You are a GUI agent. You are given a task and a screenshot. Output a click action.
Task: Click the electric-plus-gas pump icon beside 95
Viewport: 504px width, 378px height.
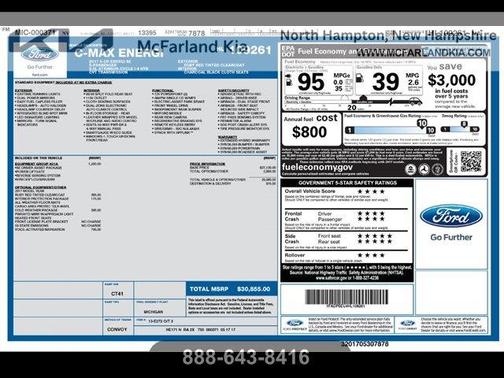tap(289, 81)
